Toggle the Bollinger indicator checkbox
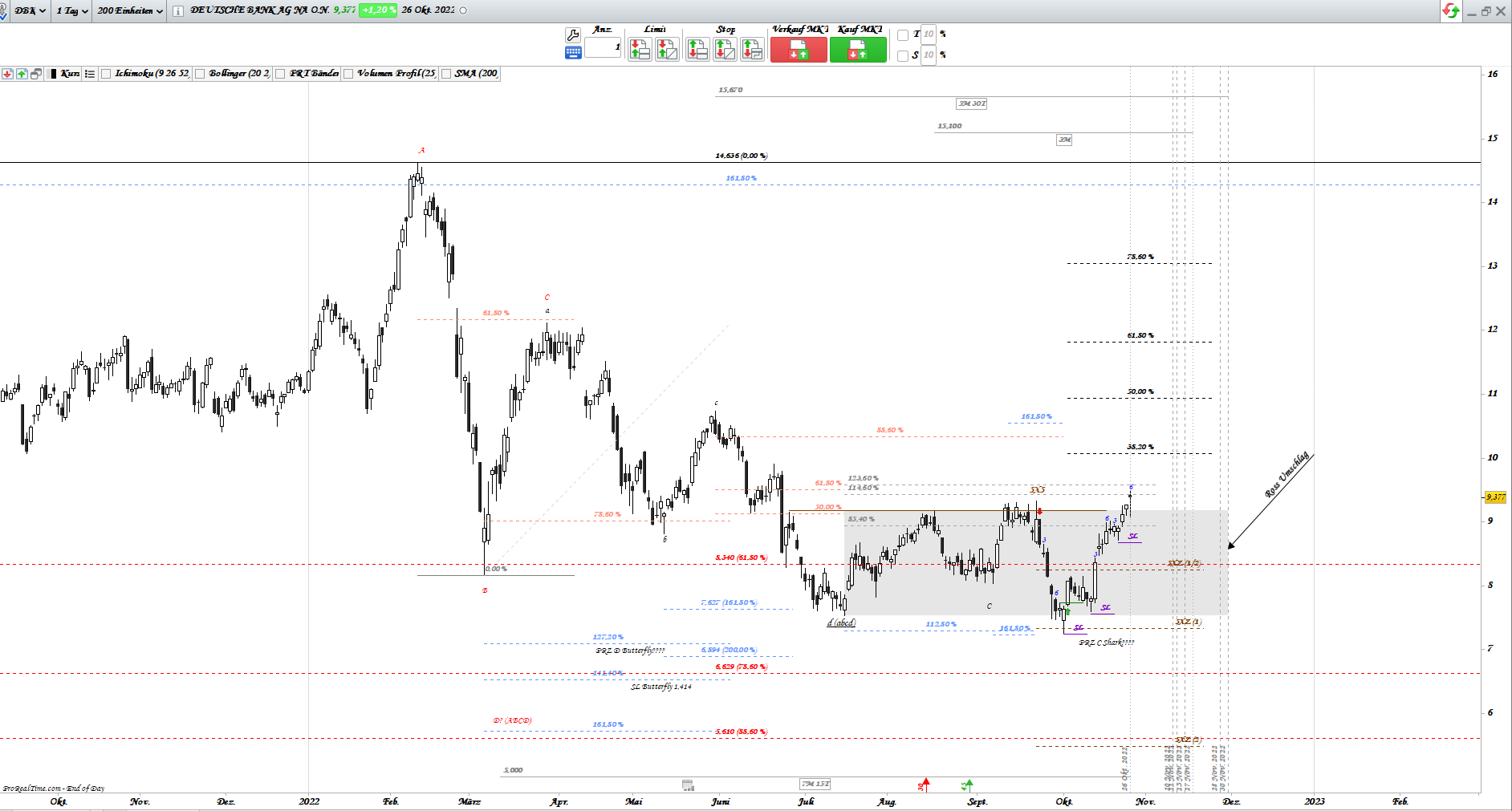The width and height of the screenshot is (1512, 811). (x=200, y=74)
